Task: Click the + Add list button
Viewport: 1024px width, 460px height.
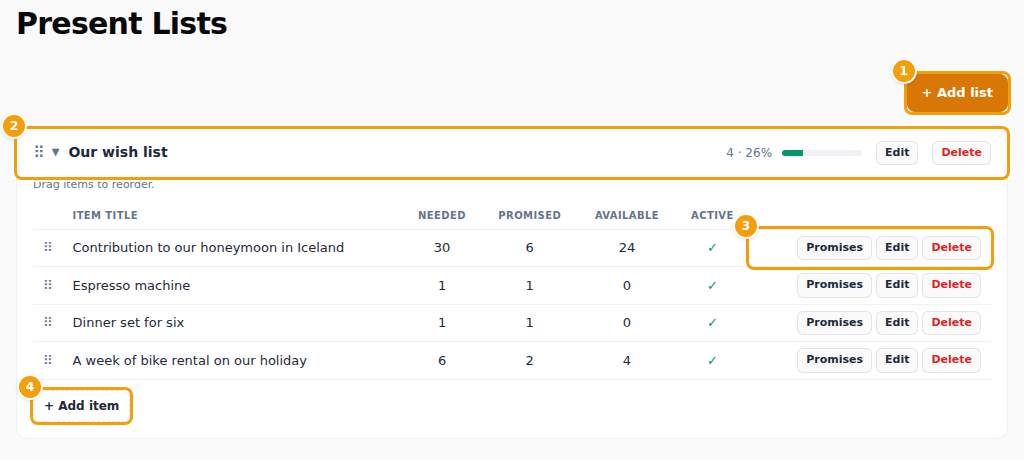Action: [957, 93]
